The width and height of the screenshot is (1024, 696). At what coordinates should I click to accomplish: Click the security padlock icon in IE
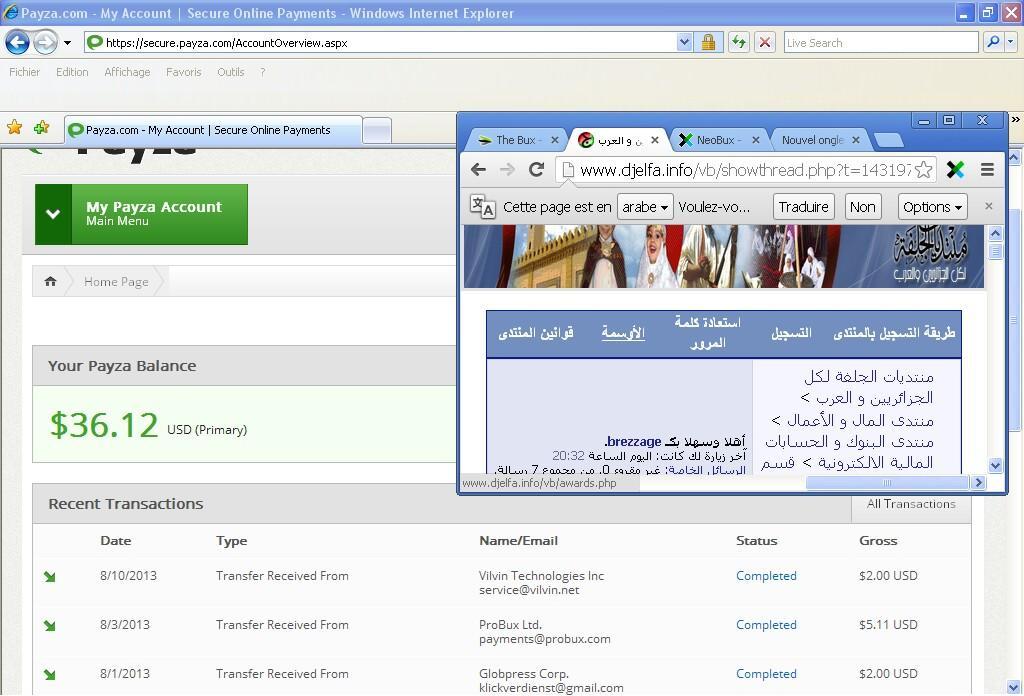click(x=708, y=43)
